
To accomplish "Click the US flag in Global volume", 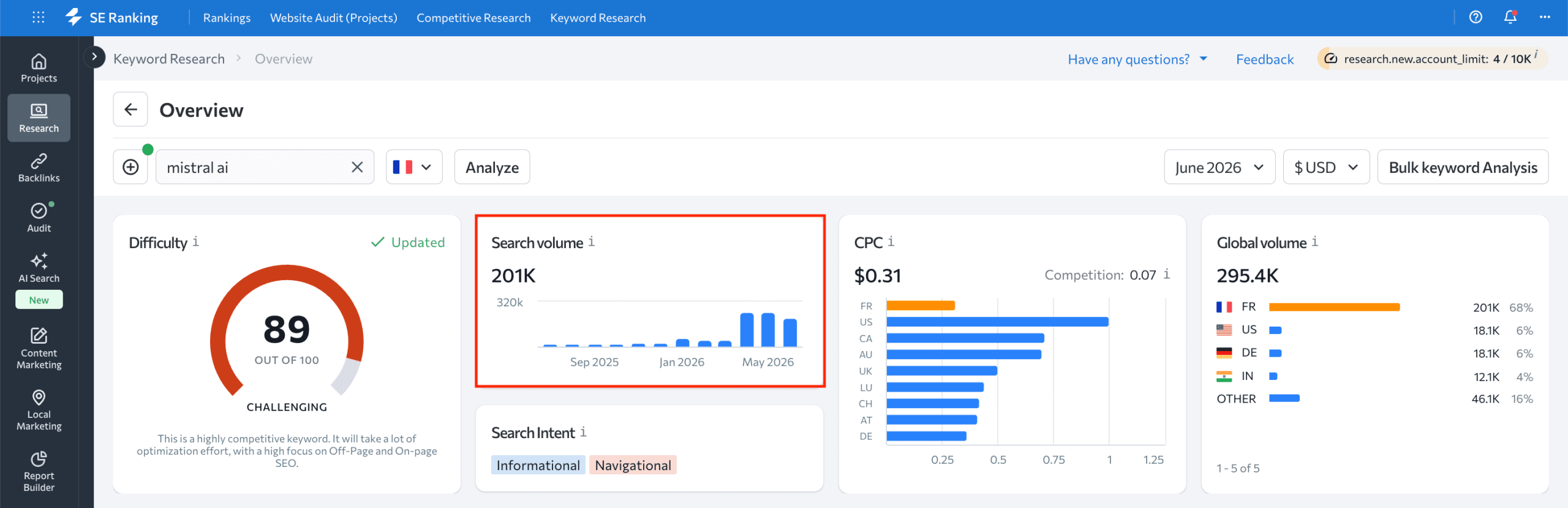I will [1224, 330].
